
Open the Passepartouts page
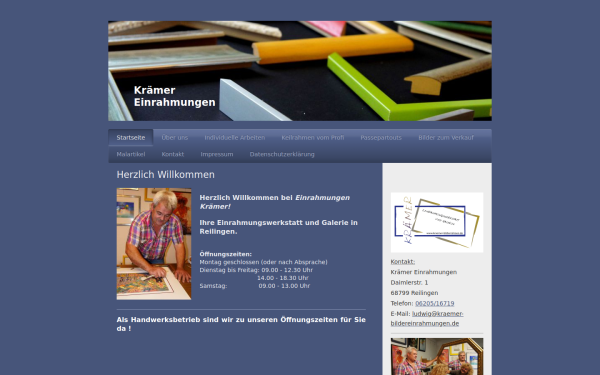[x=381, y=138]
